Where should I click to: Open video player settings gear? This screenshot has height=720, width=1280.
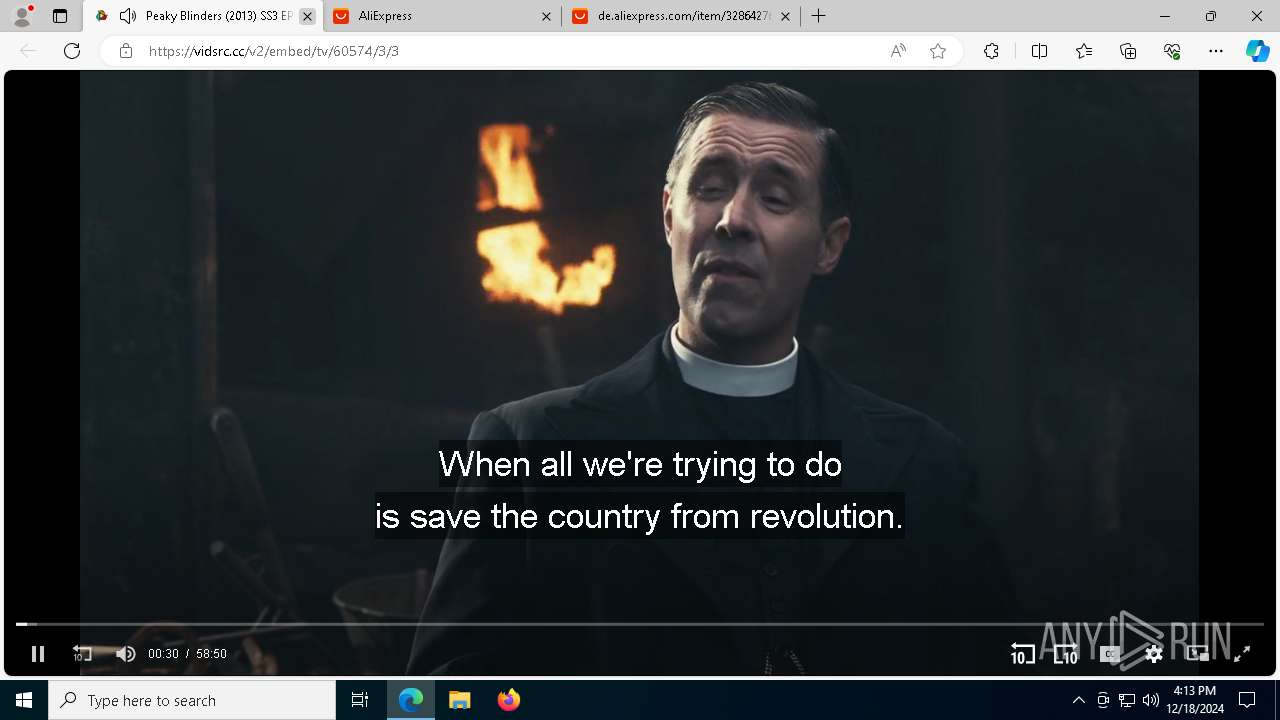[x=1154, y=654]
